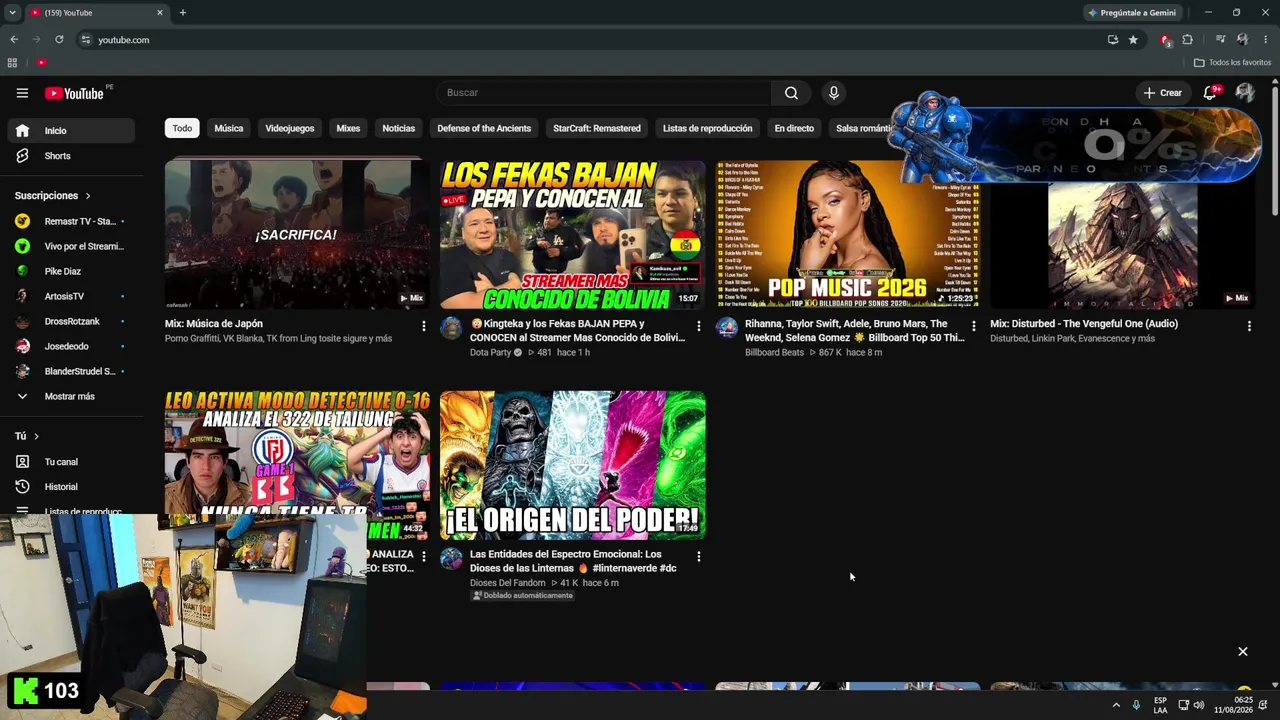Open the ¡SACRIFICA! mix thumbnail
Screen dimensions: 1280x720
point(297,235)
